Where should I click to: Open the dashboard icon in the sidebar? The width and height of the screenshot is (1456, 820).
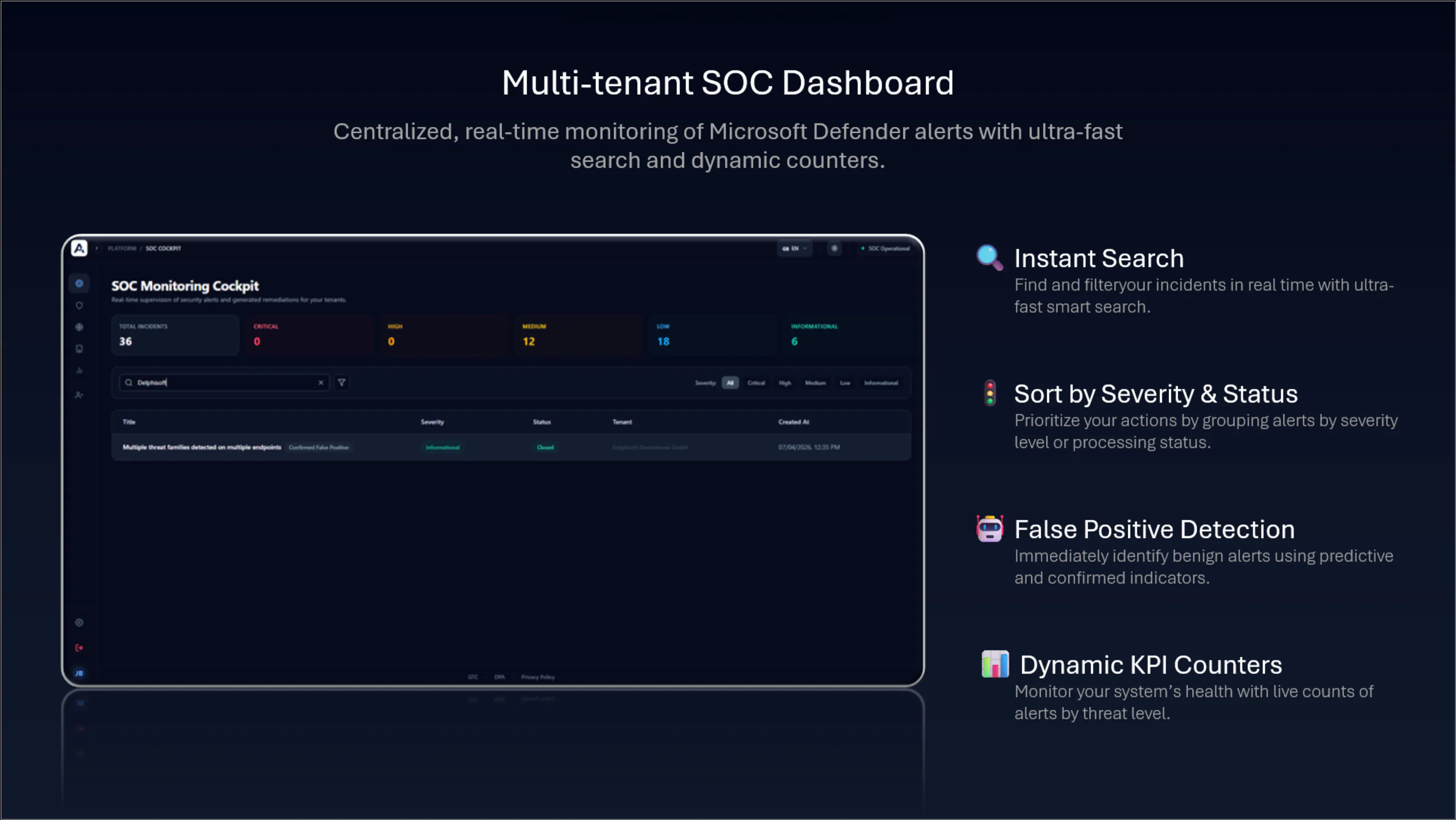tap(79, 283)
